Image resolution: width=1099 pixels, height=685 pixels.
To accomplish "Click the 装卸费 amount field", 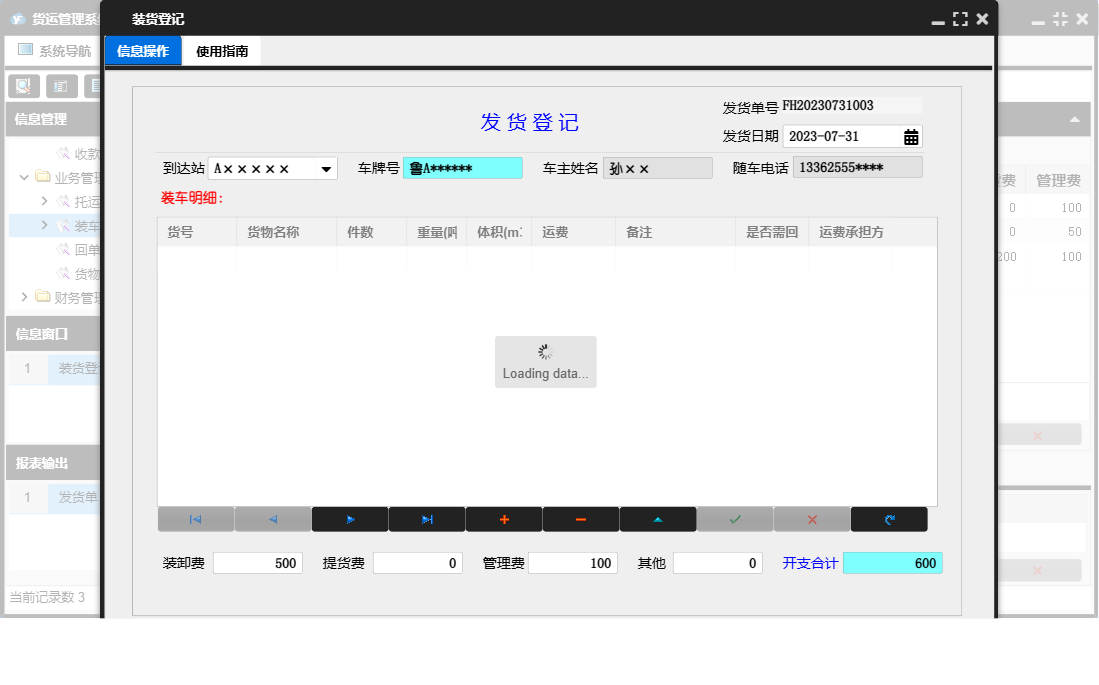I will 257,564.
